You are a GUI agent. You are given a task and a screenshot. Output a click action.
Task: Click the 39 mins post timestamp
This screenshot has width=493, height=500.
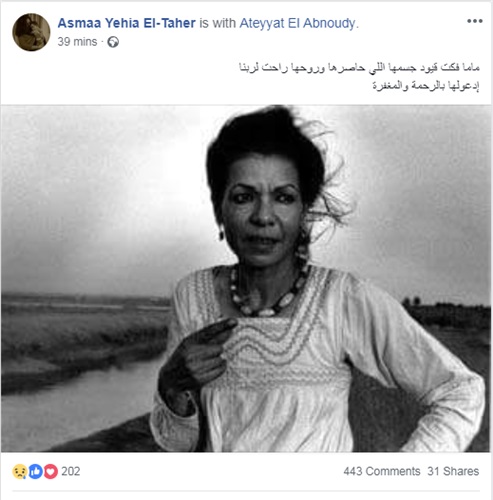[x=77, y=42]
